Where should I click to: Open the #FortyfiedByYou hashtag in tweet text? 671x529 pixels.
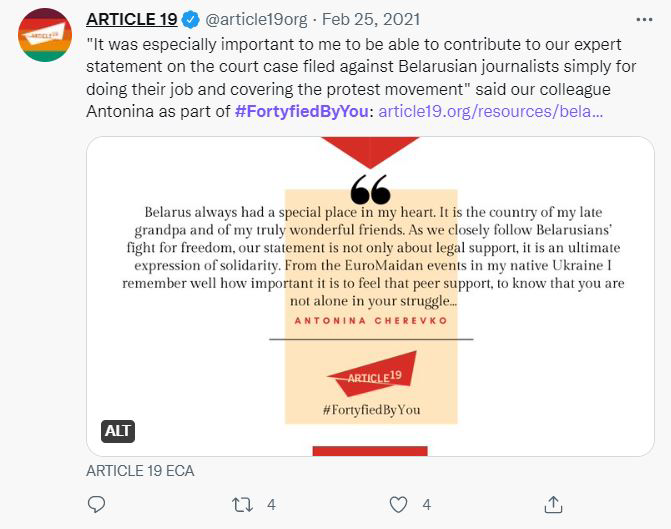click(301, 110)
